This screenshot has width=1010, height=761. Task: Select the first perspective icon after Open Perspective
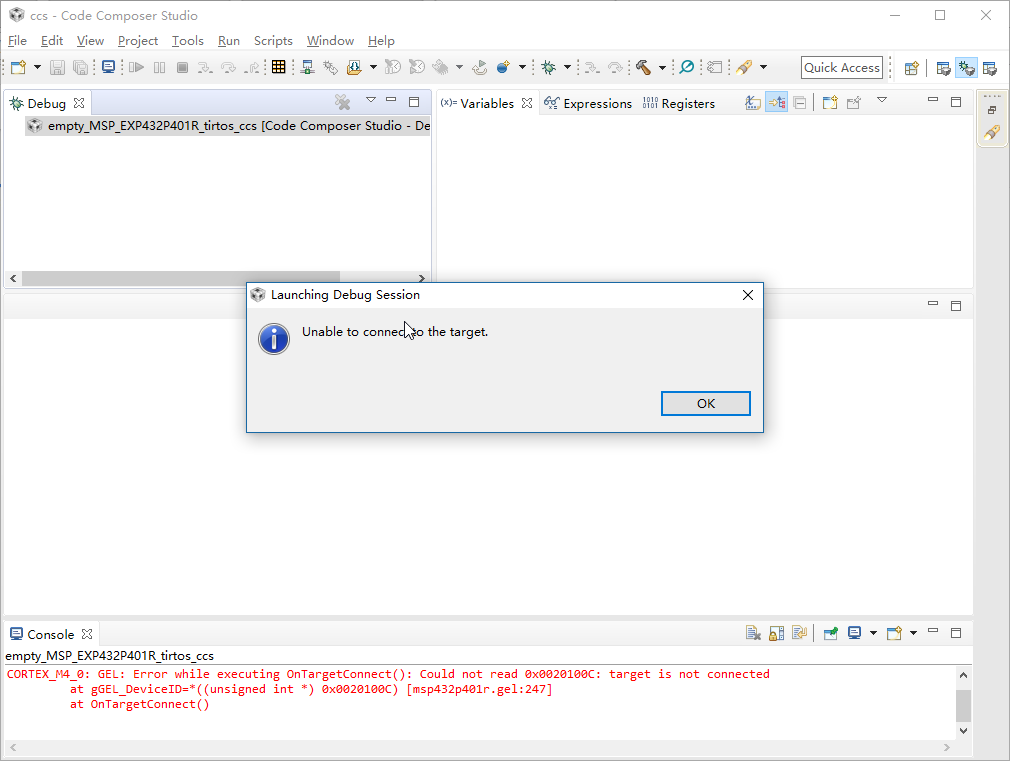[943, 68]
